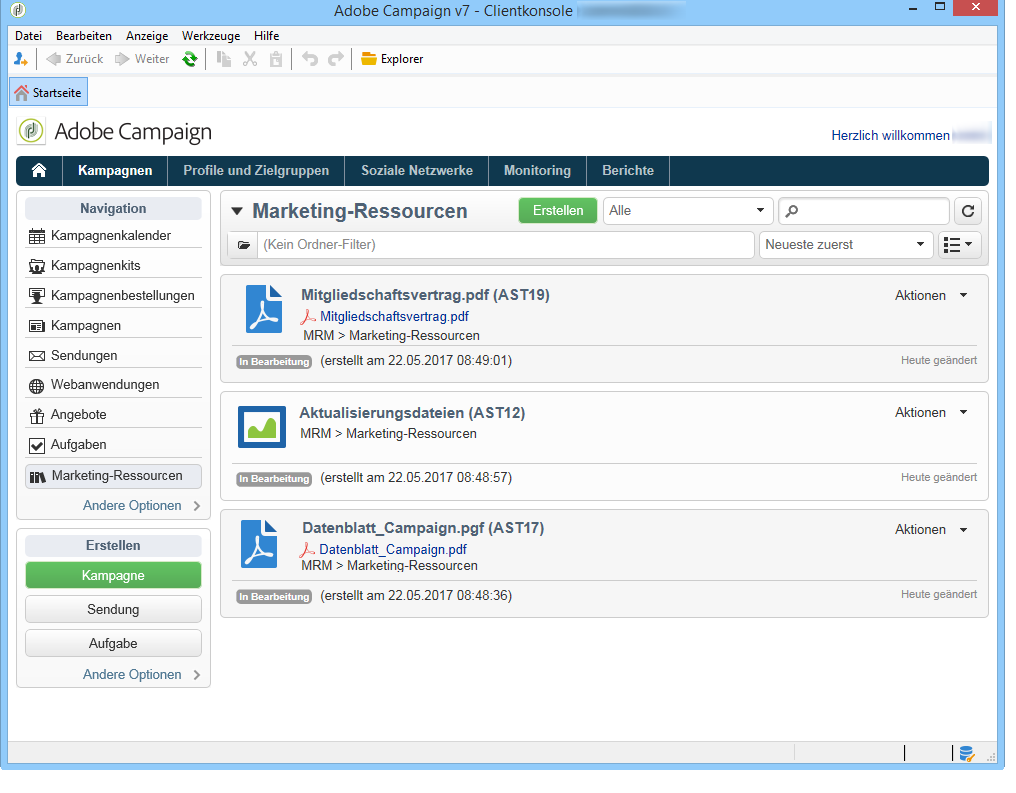Click the search input field
Image resolution: width=1016 pixels, height=793 pixels.
point(864,211)
